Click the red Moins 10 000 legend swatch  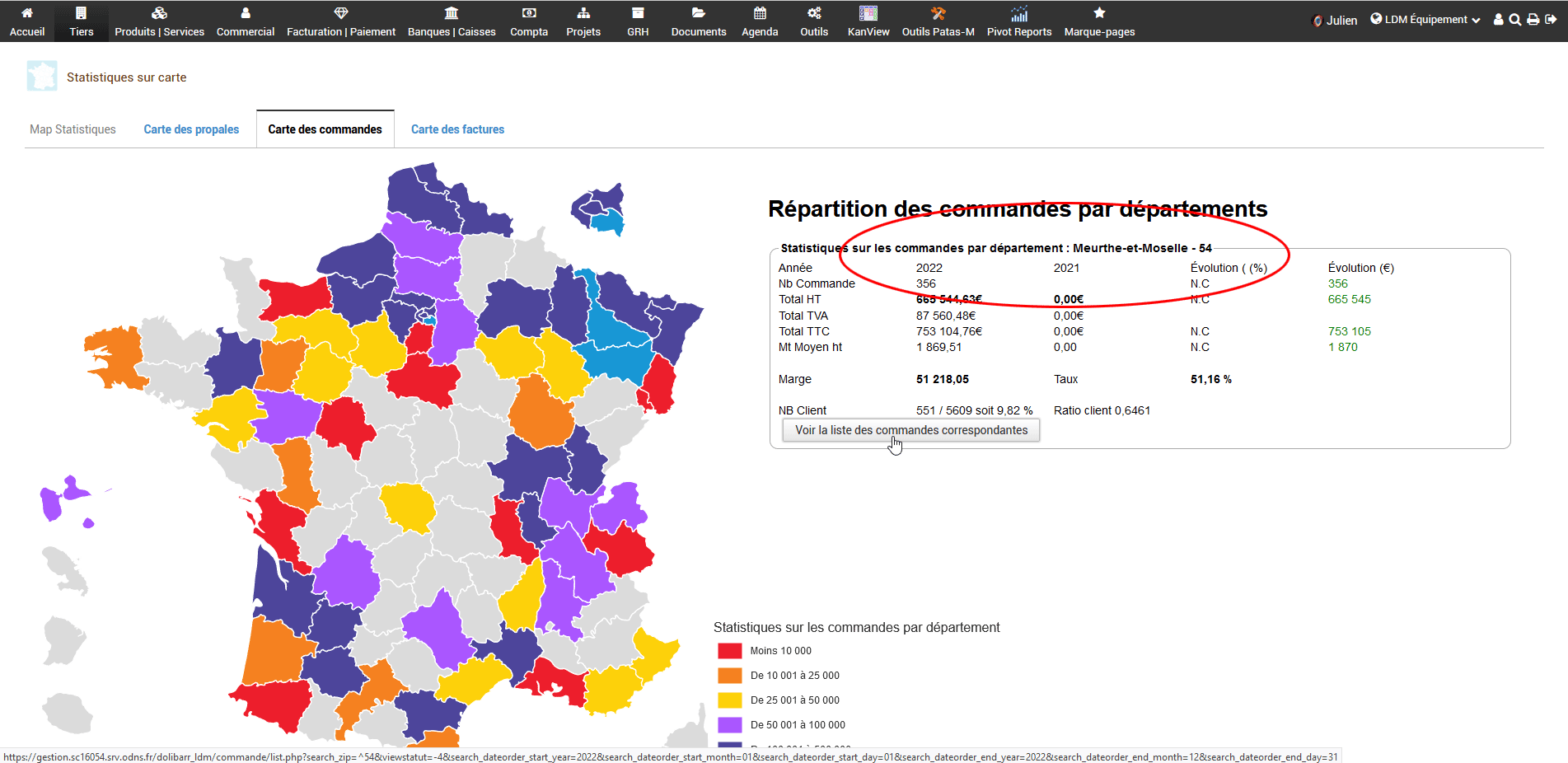pyautogui.click(x=729, y=651)
